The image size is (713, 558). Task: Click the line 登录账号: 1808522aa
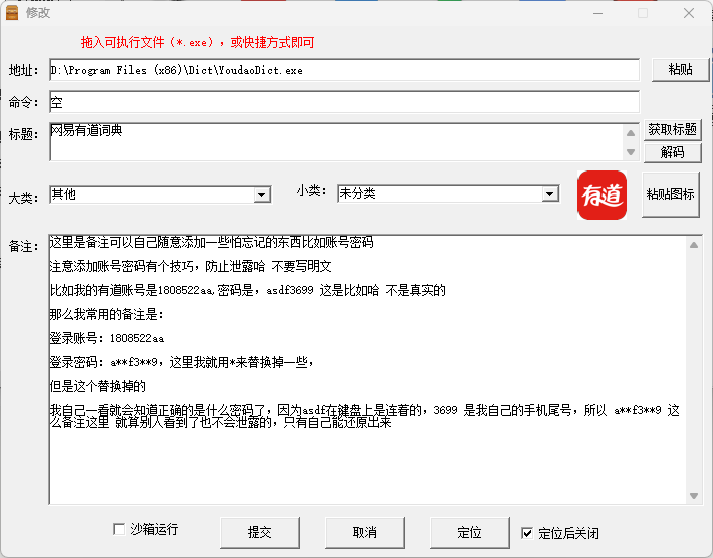(x=107, y=338)
